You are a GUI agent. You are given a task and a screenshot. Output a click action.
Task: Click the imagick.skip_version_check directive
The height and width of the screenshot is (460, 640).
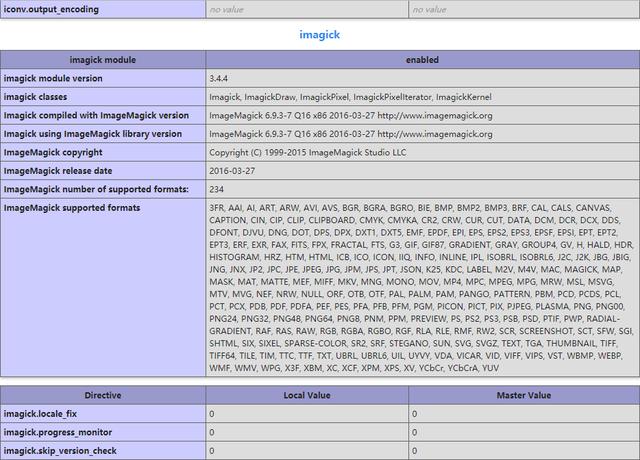pyautogui.click(x=60, y=451)
